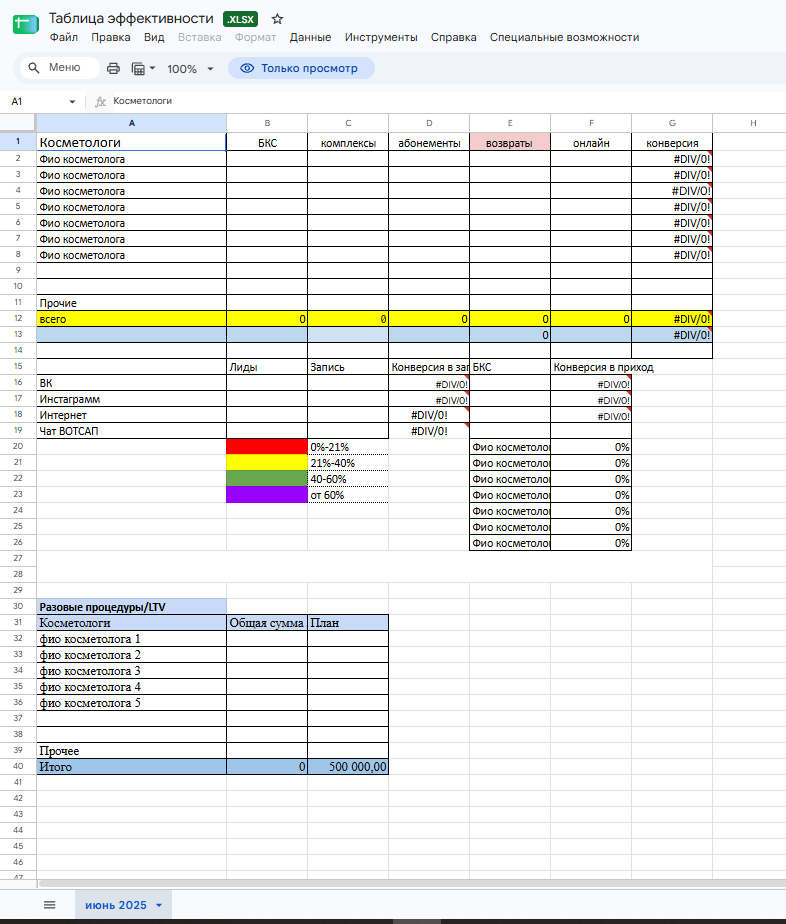Open the Инструменты menu

[381, 37]
